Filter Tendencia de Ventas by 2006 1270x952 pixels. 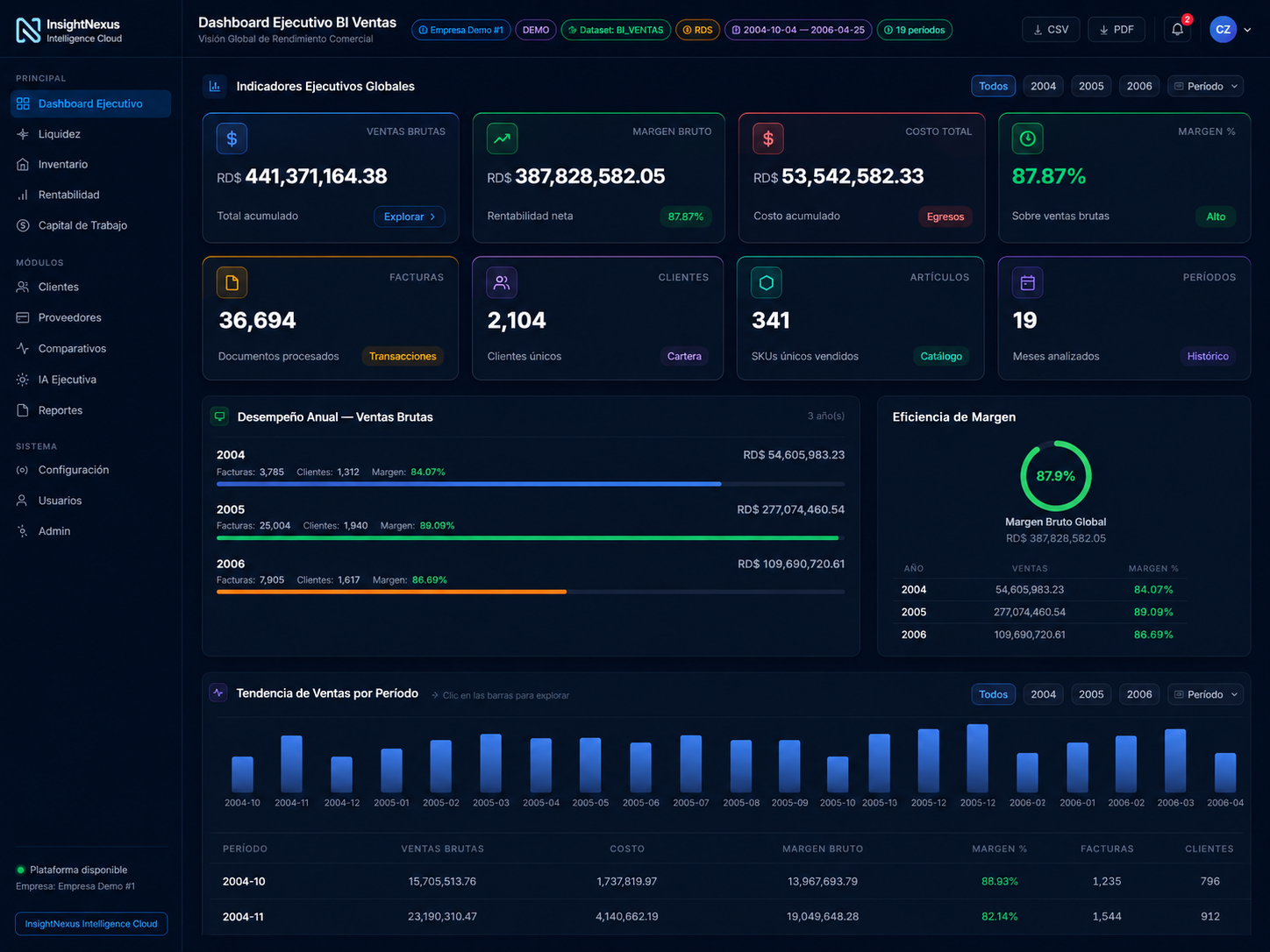pos(1139,694)
